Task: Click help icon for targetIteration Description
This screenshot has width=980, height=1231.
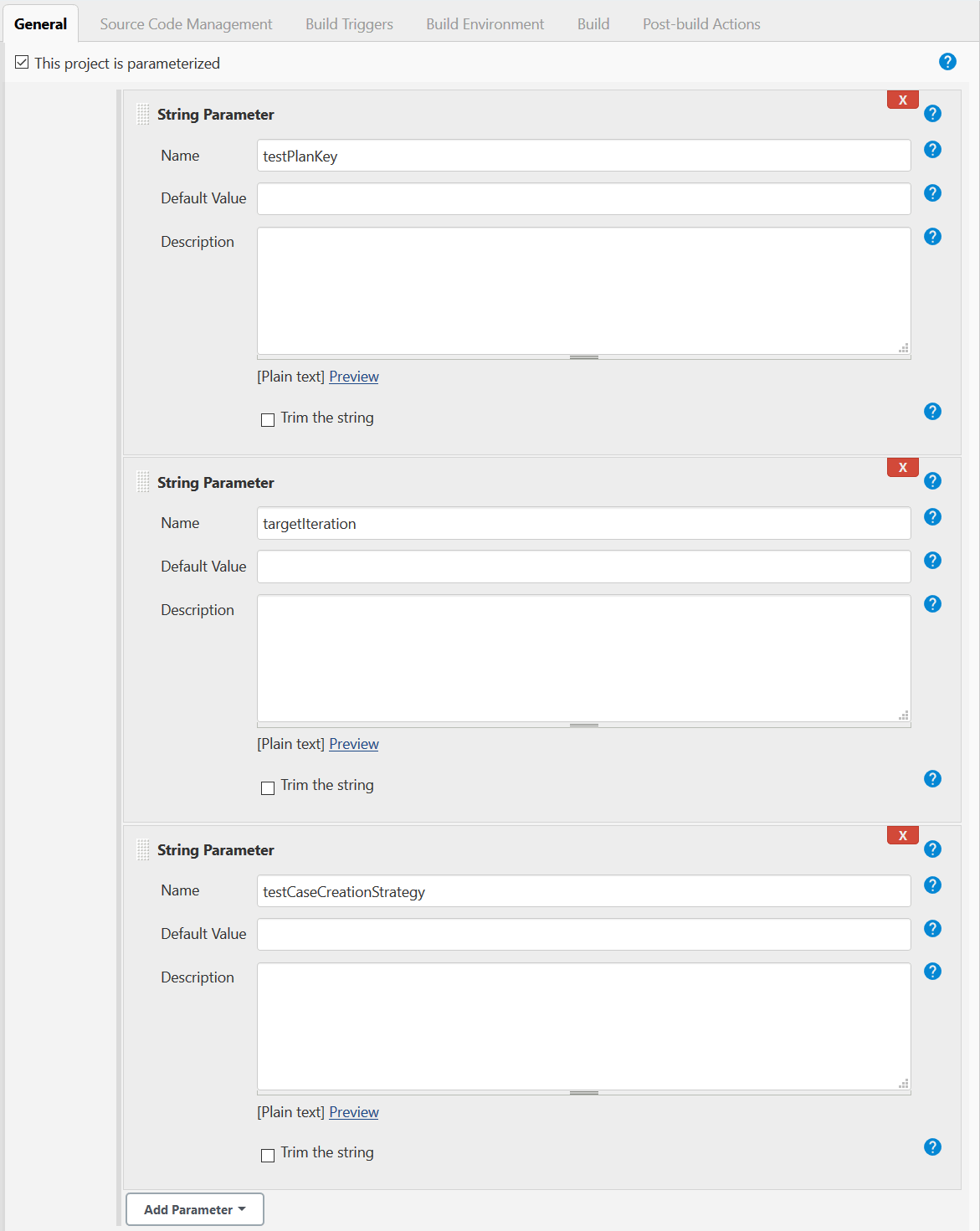Action: pos(932,603)
